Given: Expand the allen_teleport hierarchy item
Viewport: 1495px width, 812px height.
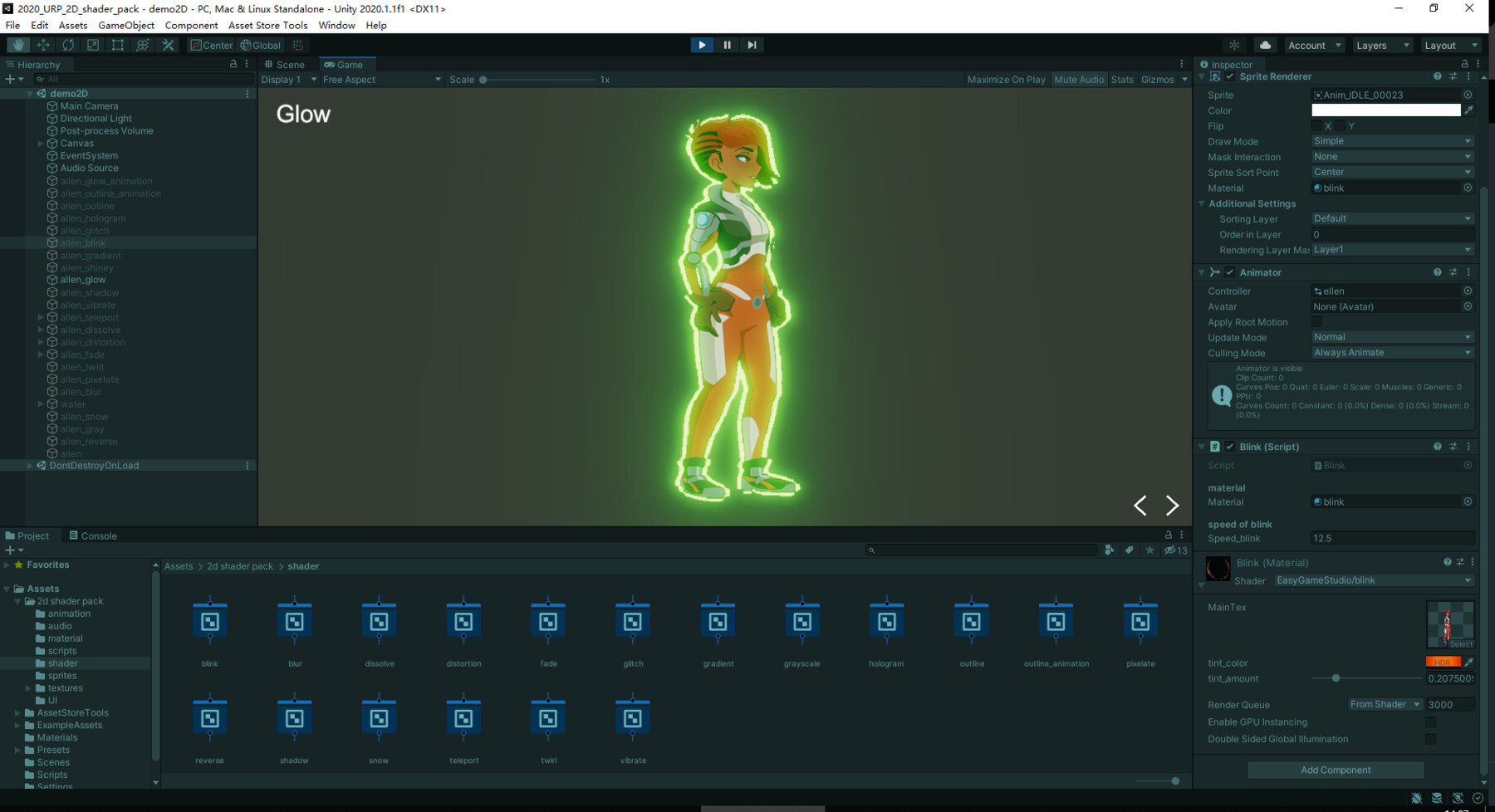Looking at the screenshot, I should pos(41,317).
